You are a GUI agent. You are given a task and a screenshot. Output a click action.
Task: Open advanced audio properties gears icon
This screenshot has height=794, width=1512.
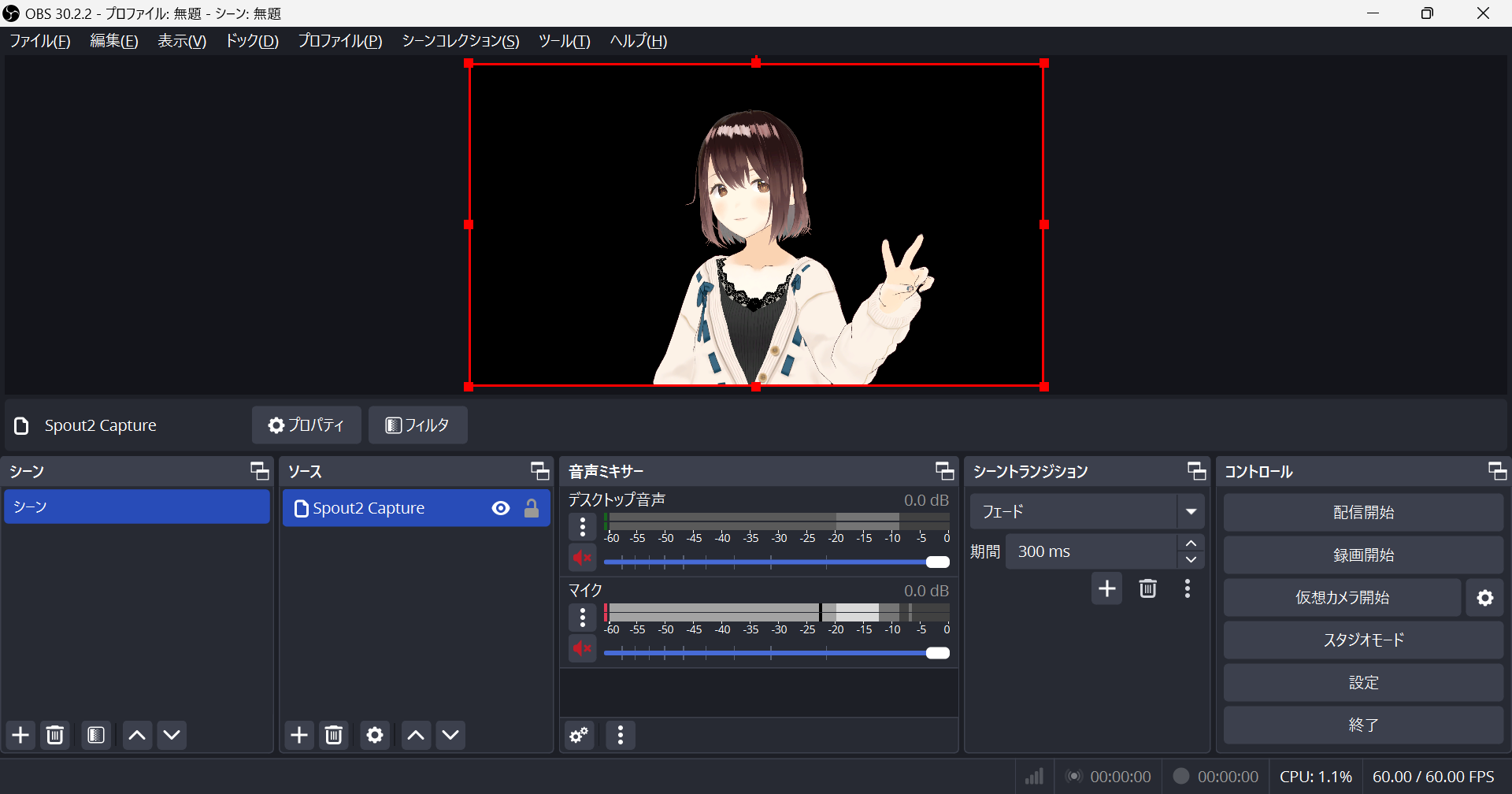pos(580,735)
